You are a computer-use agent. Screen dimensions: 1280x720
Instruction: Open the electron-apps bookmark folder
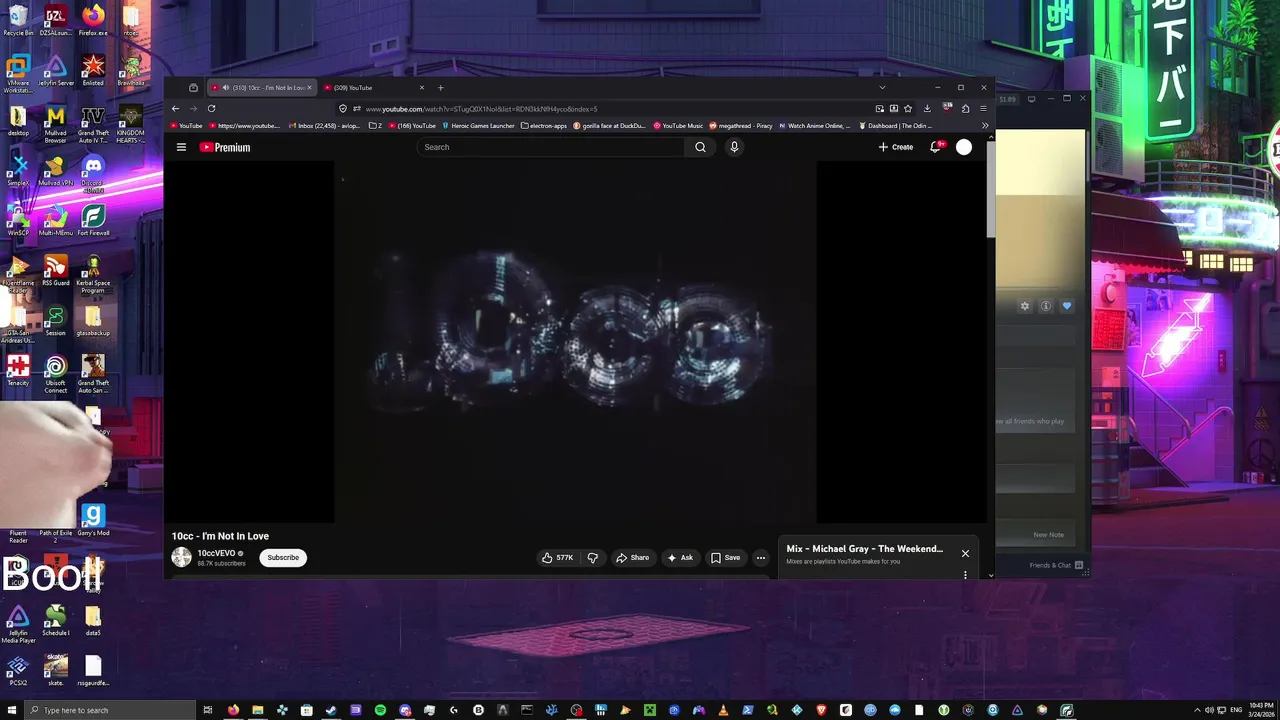coord(544,126)
